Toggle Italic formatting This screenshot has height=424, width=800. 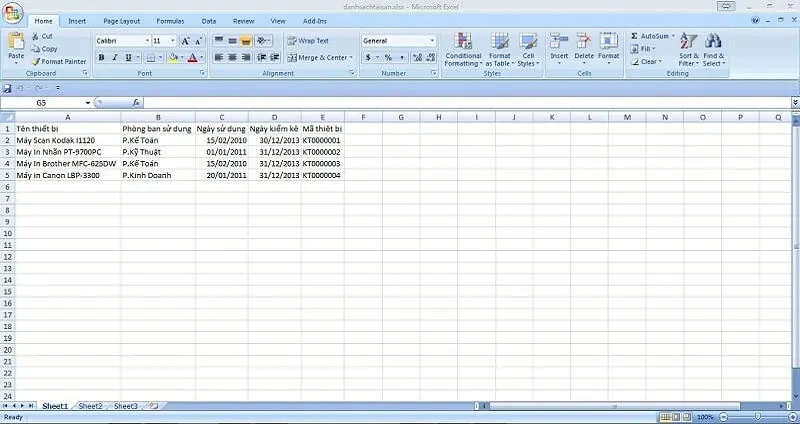115,58
